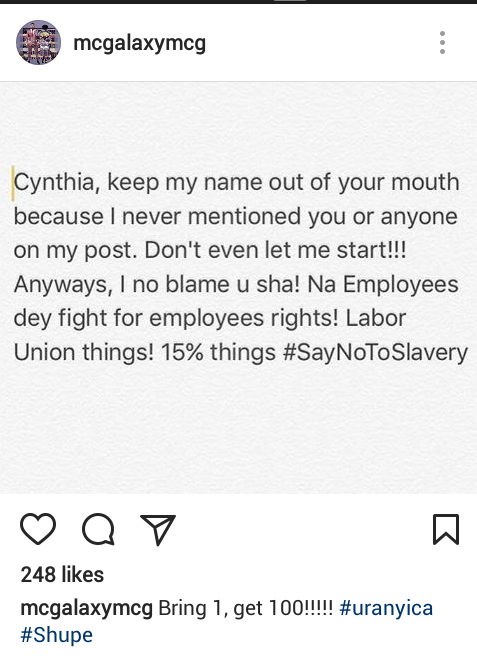Open the #uranyica hashtag
The height and width of the screenshot is (660, 477).
(x=386, y=608)
